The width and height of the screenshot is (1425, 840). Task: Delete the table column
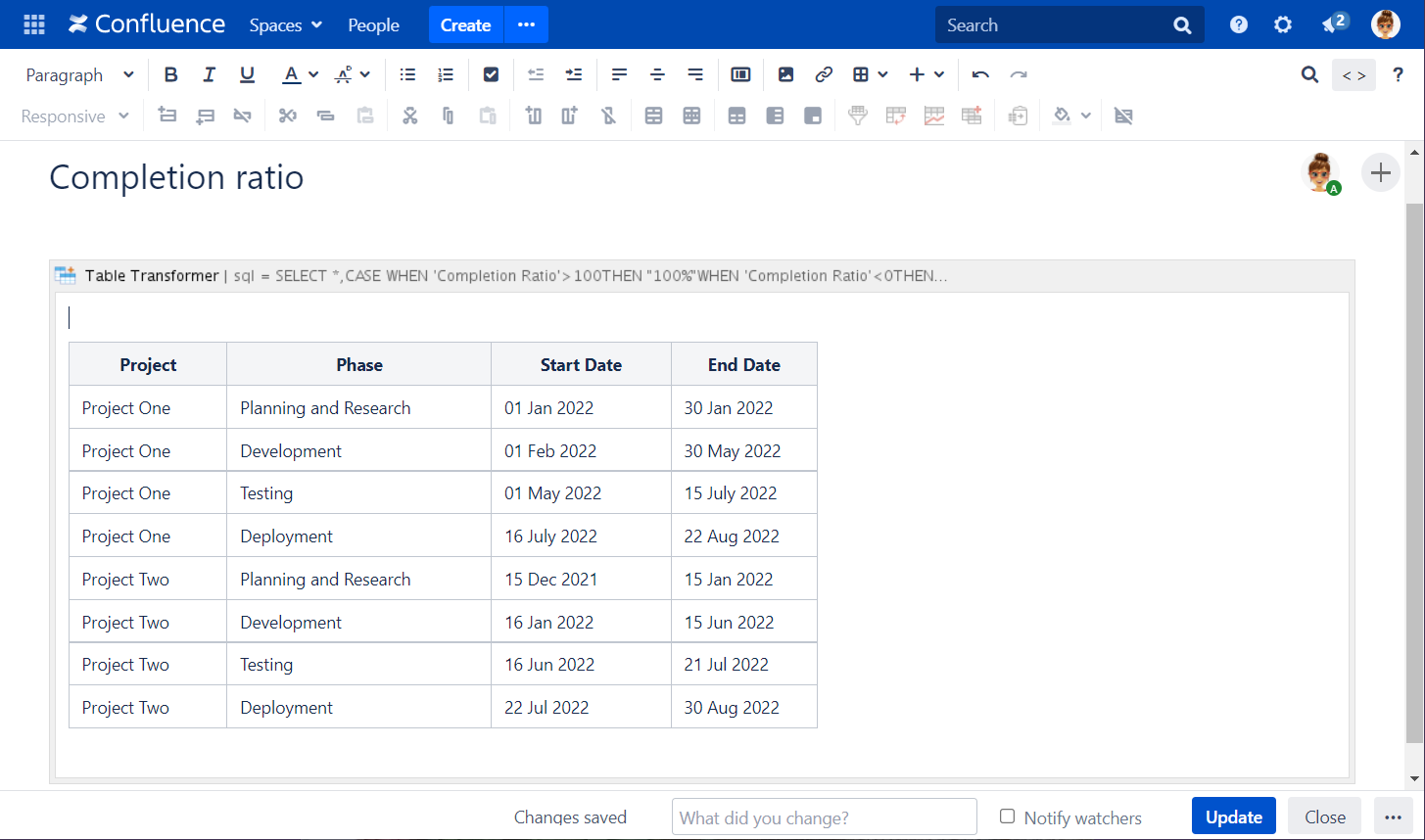608,116
